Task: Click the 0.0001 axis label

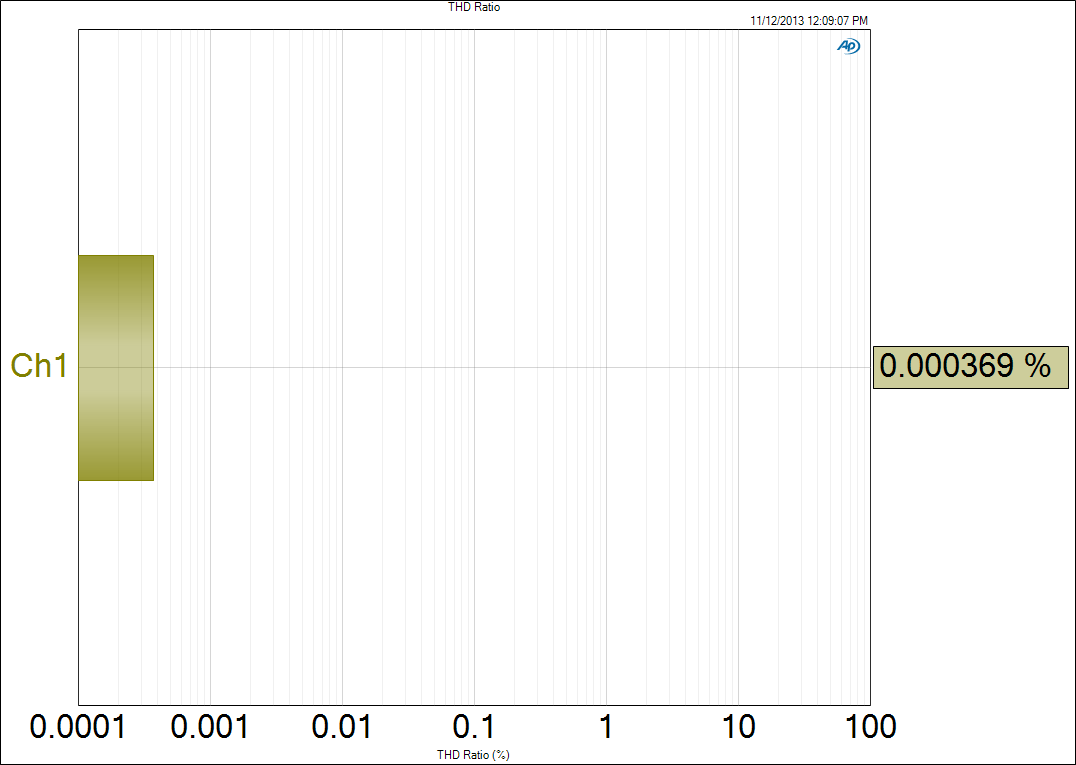Action: [78, 727]
